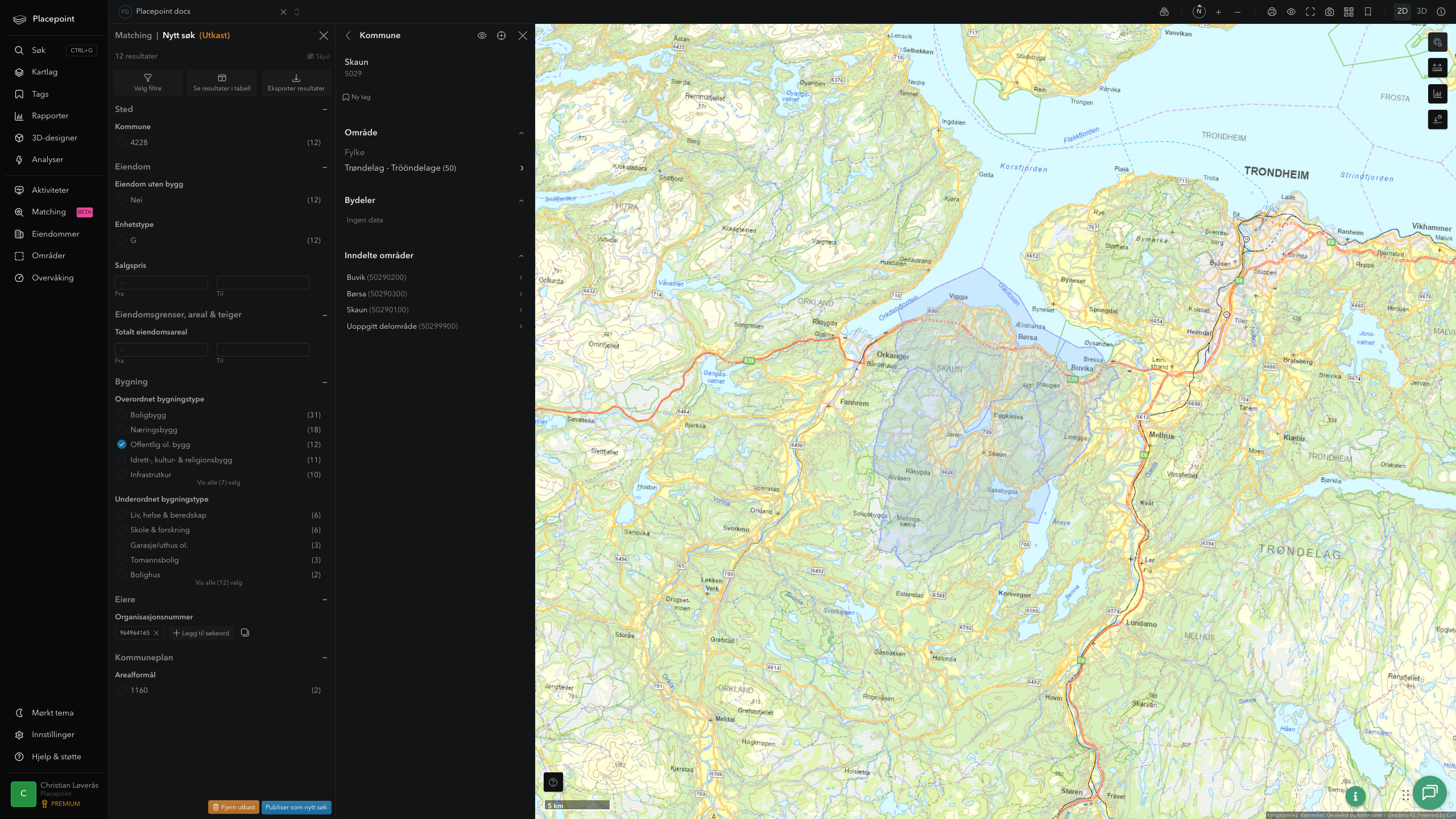
Task: Open the map statistics chart tool
Action: 1437,94
